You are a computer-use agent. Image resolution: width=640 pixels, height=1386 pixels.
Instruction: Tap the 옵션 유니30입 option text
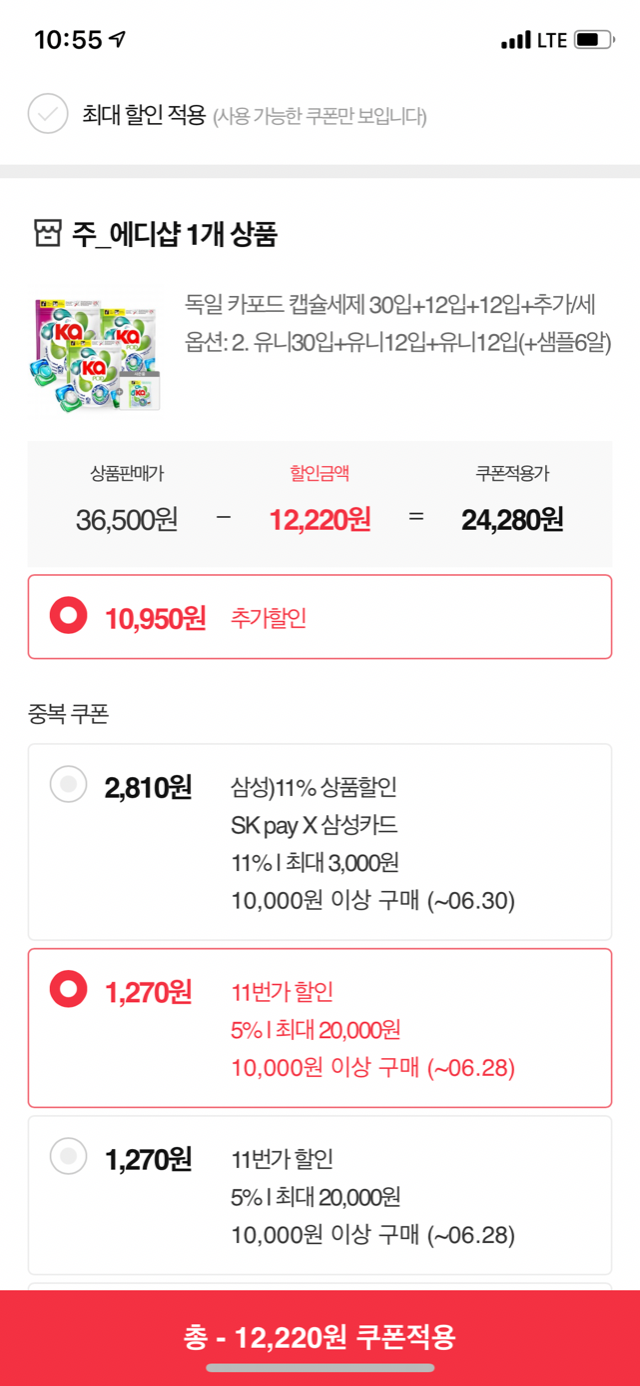point(398,342)
